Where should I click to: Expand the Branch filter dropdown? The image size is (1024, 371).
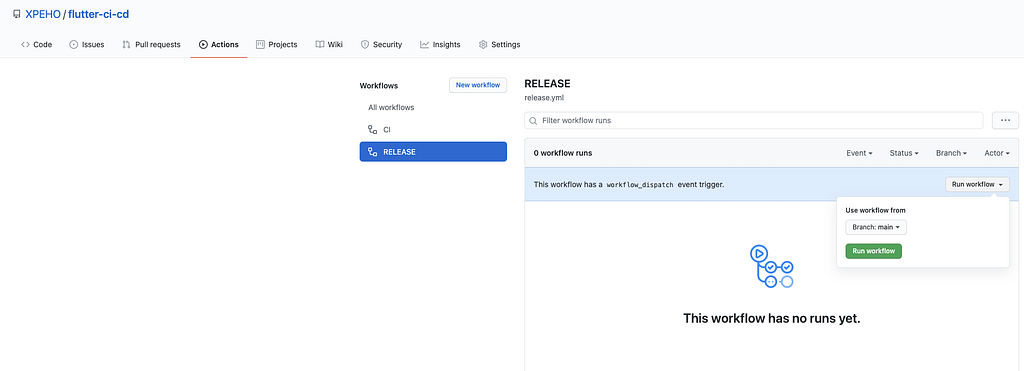point(951,153)
